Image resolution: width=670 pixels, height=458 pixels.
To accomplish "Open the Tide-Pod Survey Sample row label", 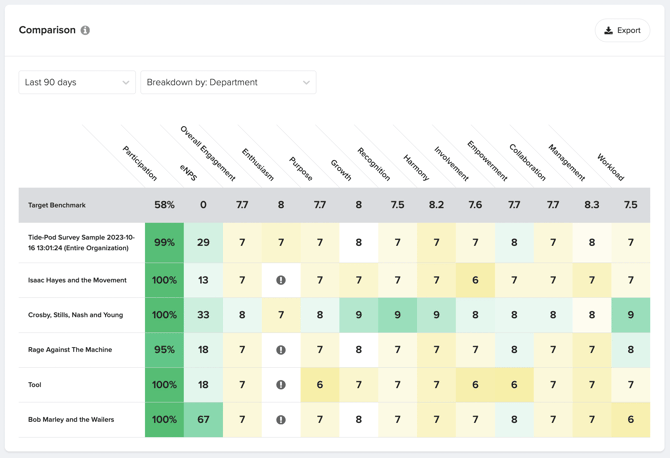I will (x=81, y=243).
